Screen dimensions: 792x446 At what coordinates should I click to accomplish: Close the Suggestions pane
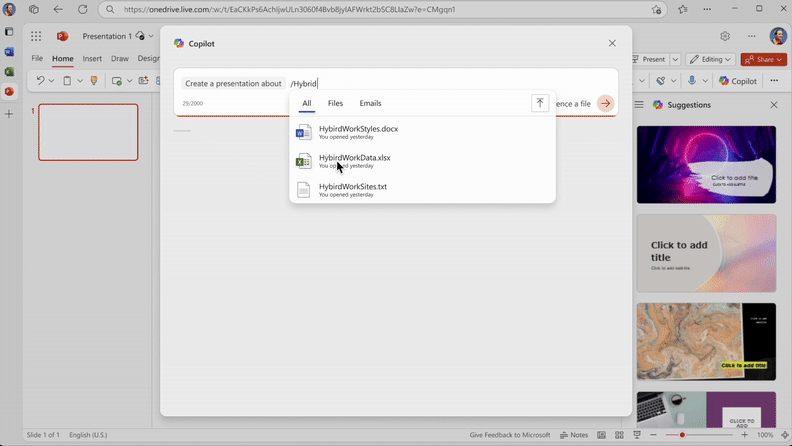774,105
